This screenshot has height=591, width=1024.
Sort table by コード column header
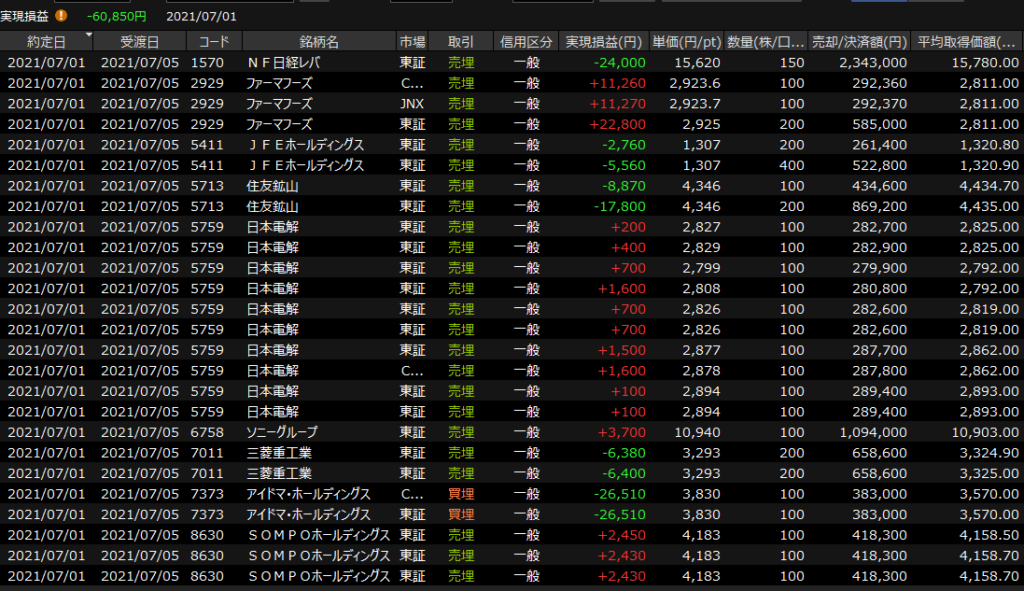214,42
